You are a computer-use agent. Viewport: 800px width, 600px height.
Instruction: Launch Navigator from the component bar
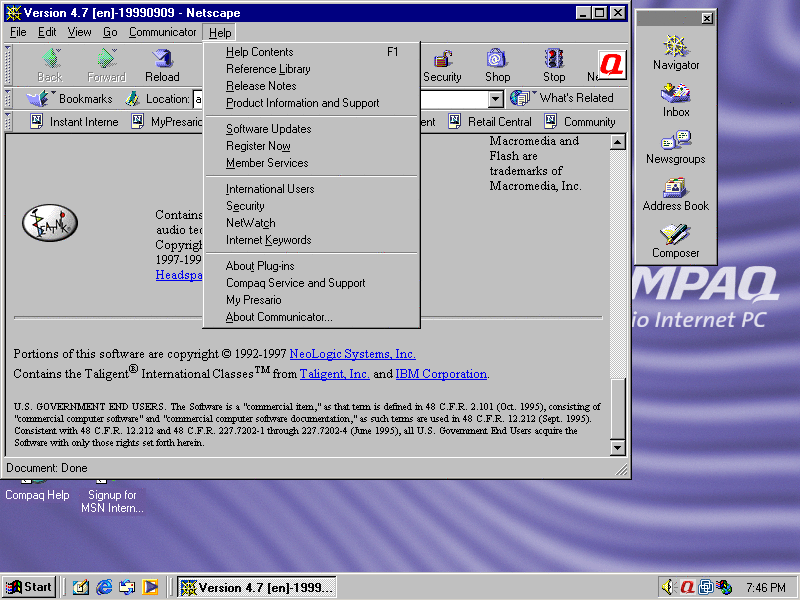pyautogui.click(x=676, y=53)
